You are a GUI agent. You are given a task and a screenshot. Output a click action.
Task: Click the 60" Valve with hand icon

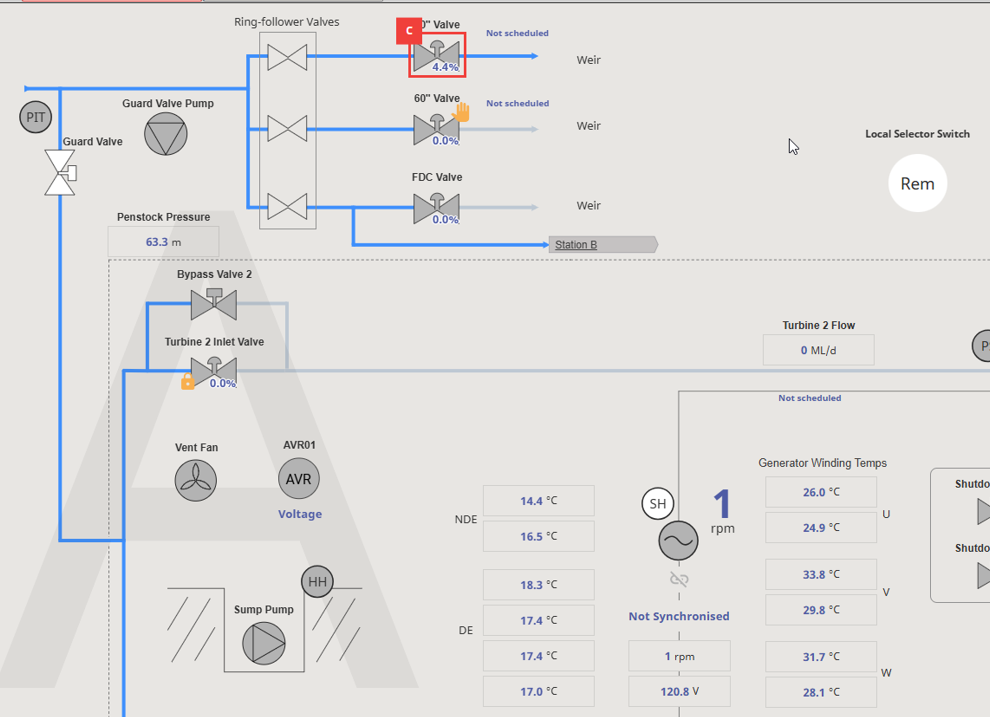click(x=437, y=129)
